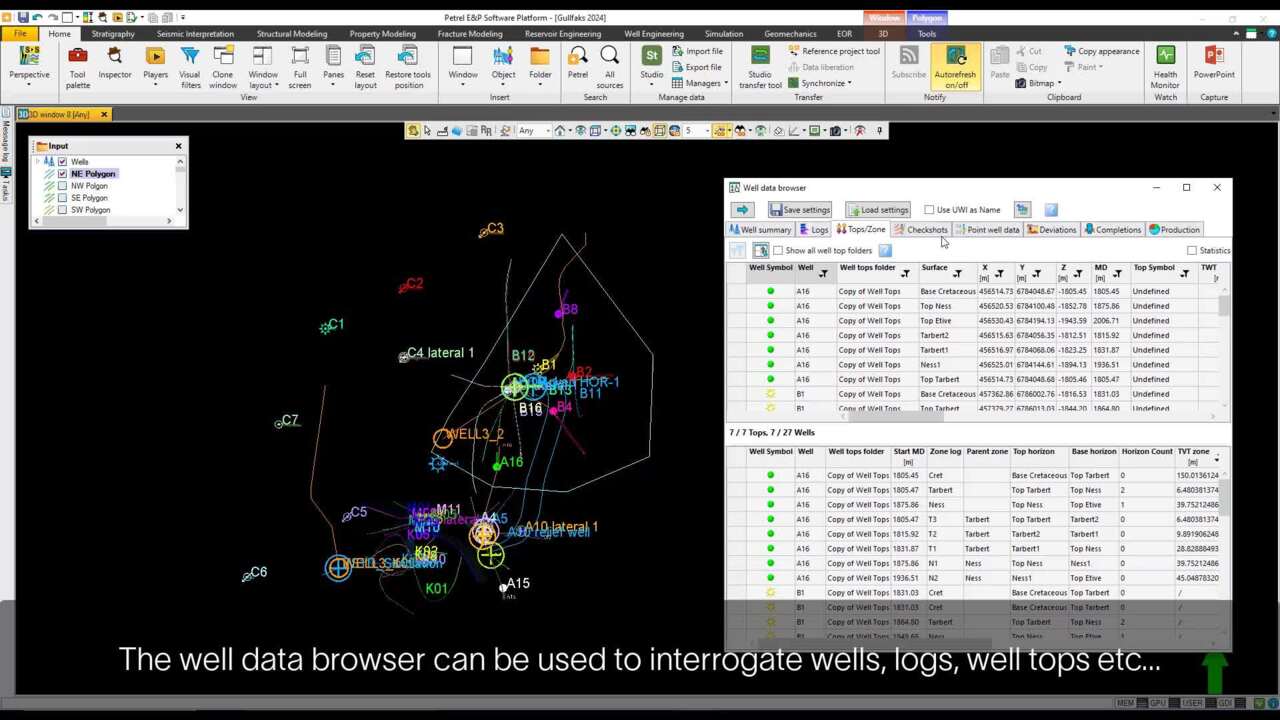Switch to Full screen view
The width and height of the screenshot is (1280, 720).
pos(300,67)
